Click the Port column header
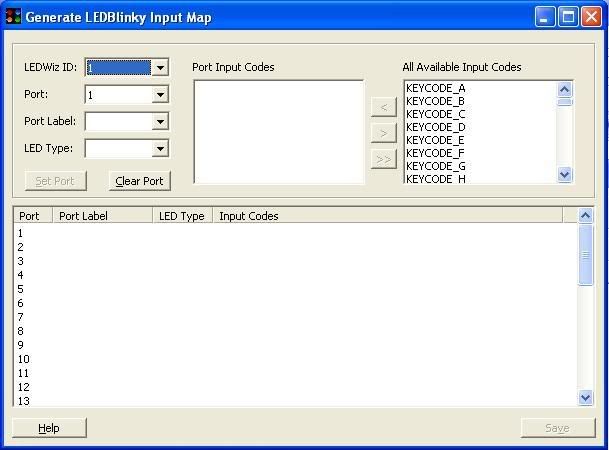609x450 pixels. pos(33,216)
